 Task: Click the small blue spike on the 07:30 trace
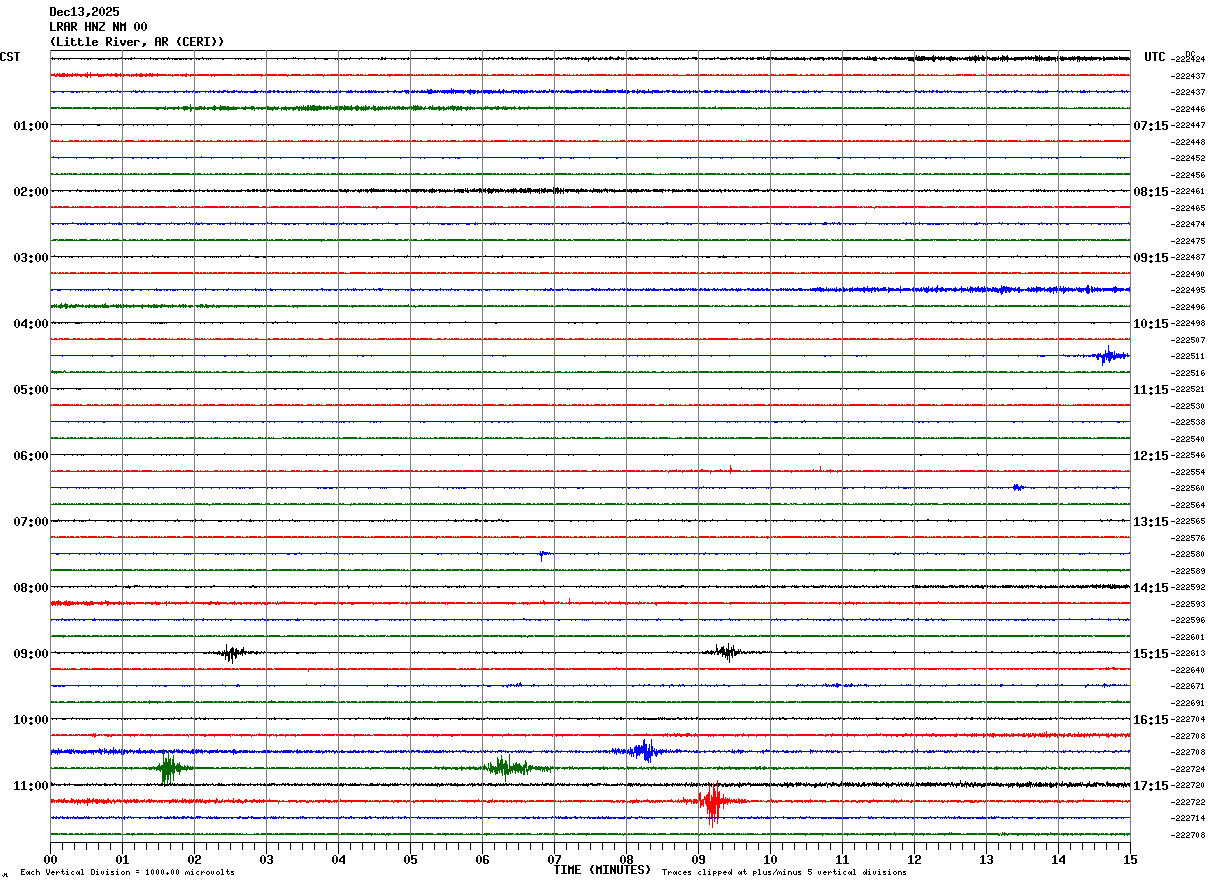point(543,554)
